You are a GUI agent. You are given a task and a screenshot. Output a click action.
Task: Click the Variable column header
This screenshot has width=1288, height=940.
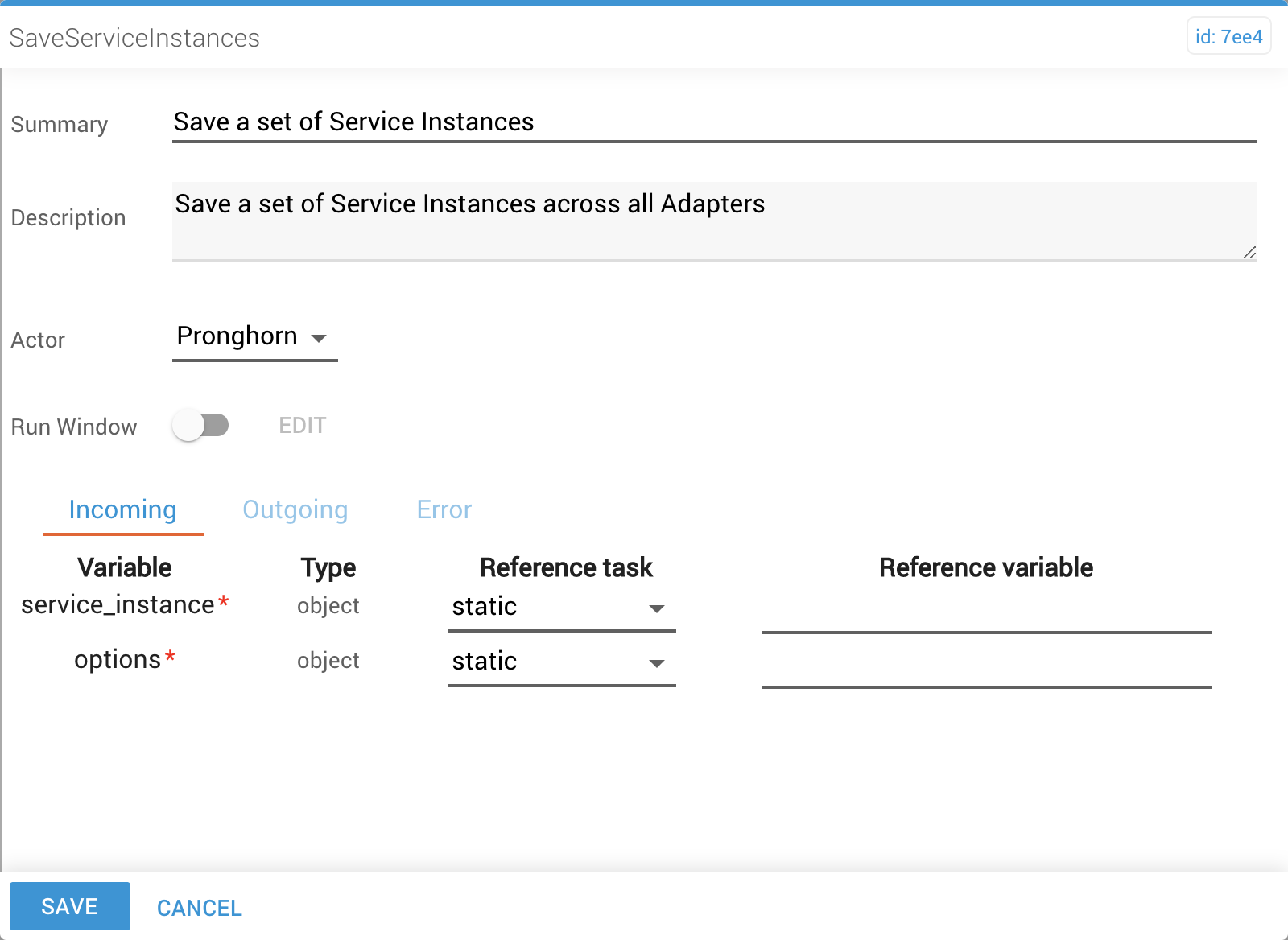(125, 567)
